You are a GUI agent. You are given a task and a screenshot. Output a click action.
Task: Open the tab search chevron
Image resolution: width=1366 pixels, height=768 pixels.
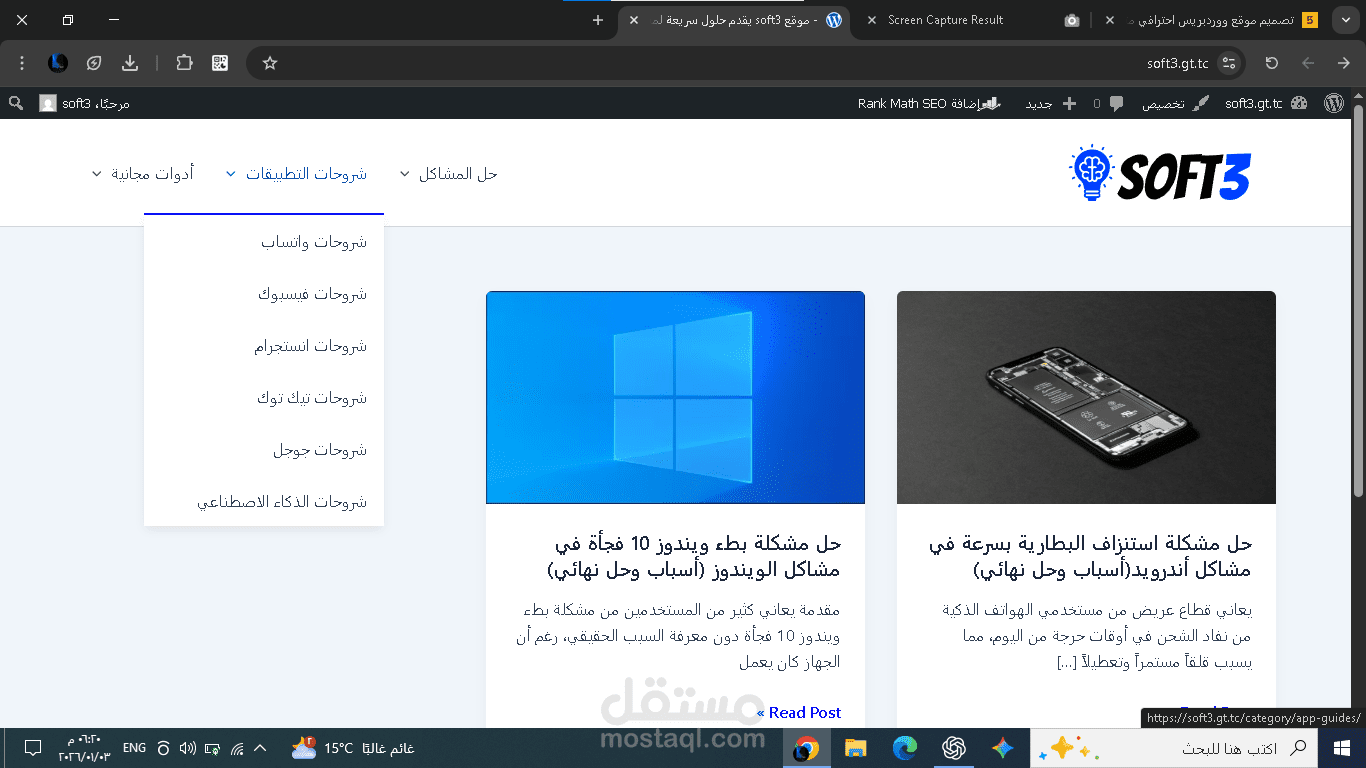pyautogui.click(x=1344, y=20)
